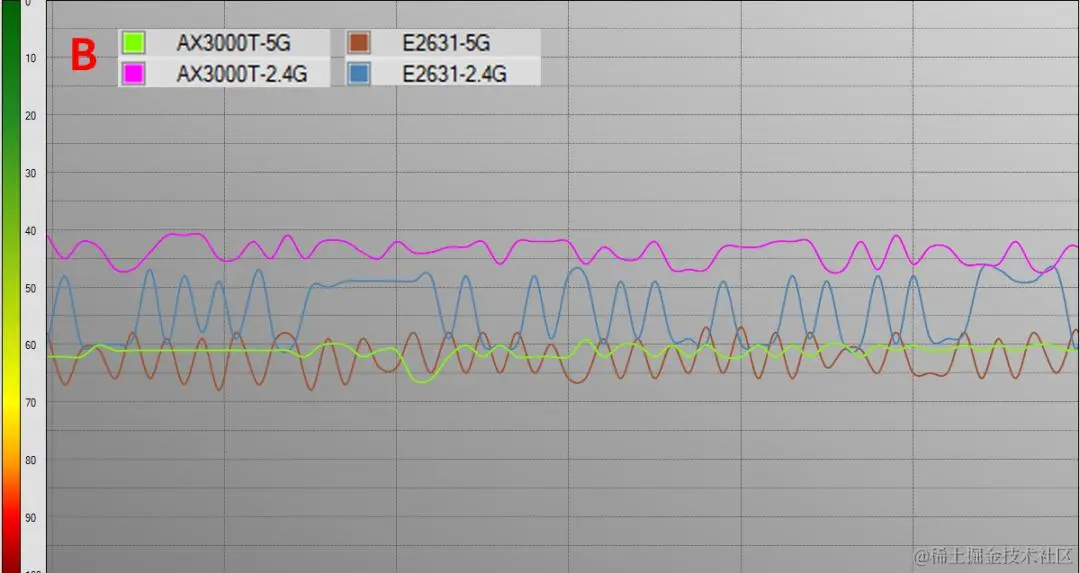Click the 80 value on signal axis

(30, 459)
